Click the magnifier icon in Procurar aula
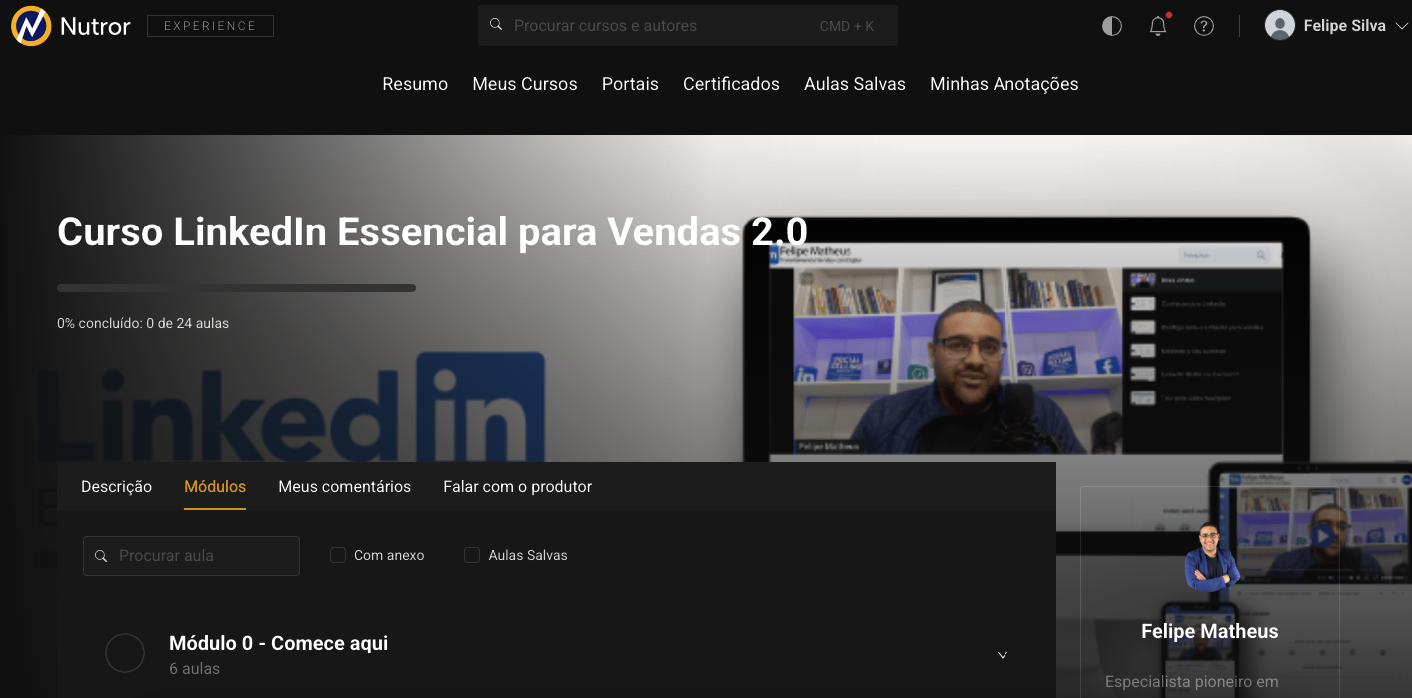The image size is (1412, 698). (x=101, y=556)
